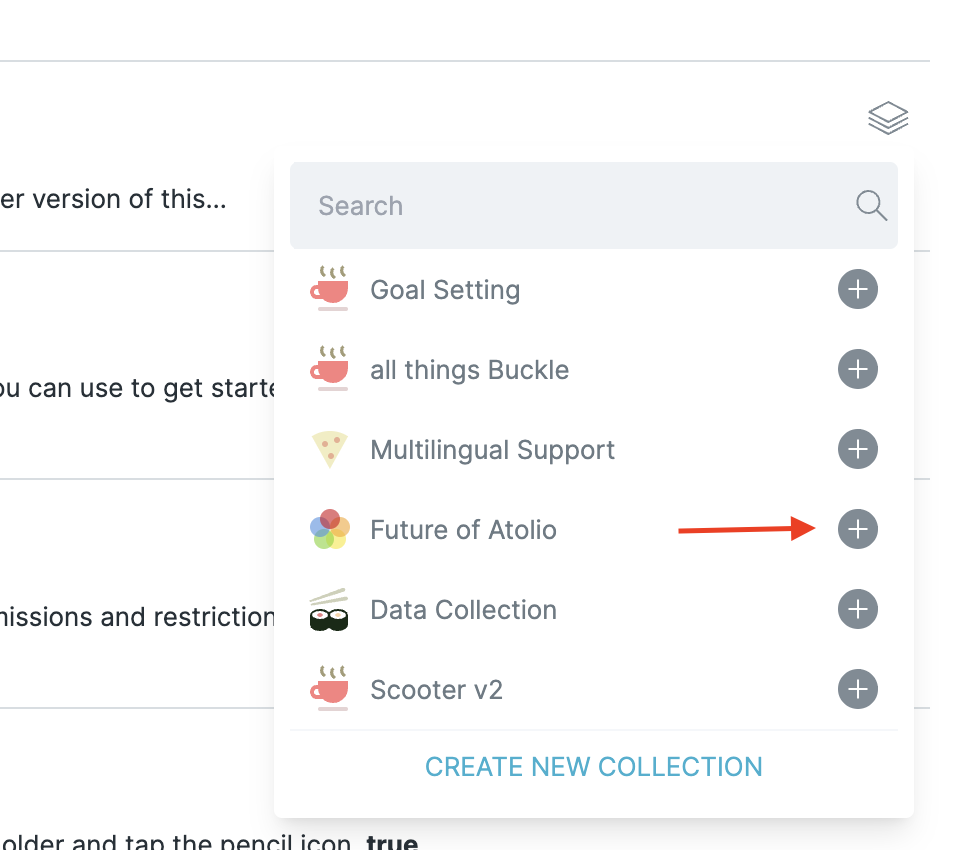This screenshot has width=972, height=850.
Task: Select Data Collection text label
Action: pyautogui.click(x=463, y=610)
